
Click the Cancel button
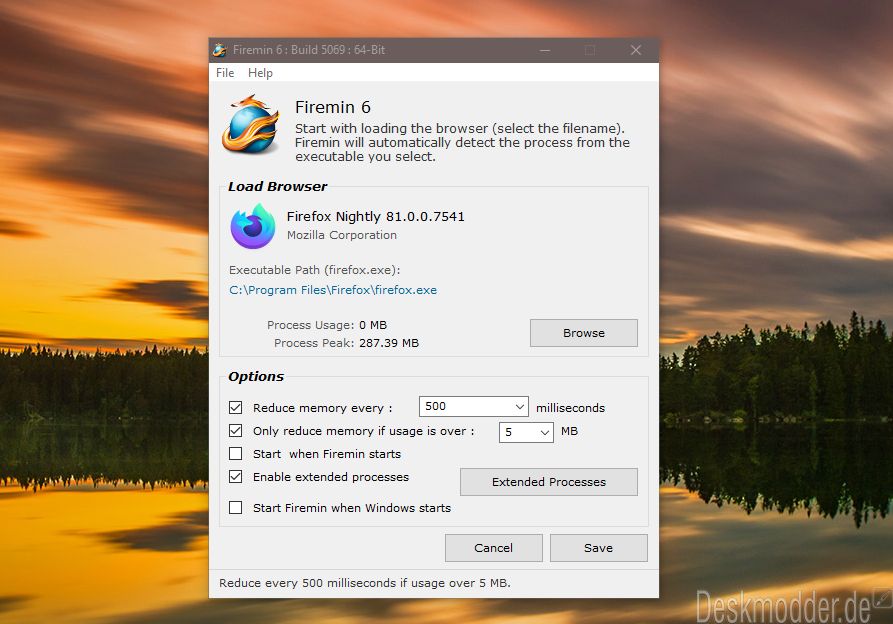494,548
